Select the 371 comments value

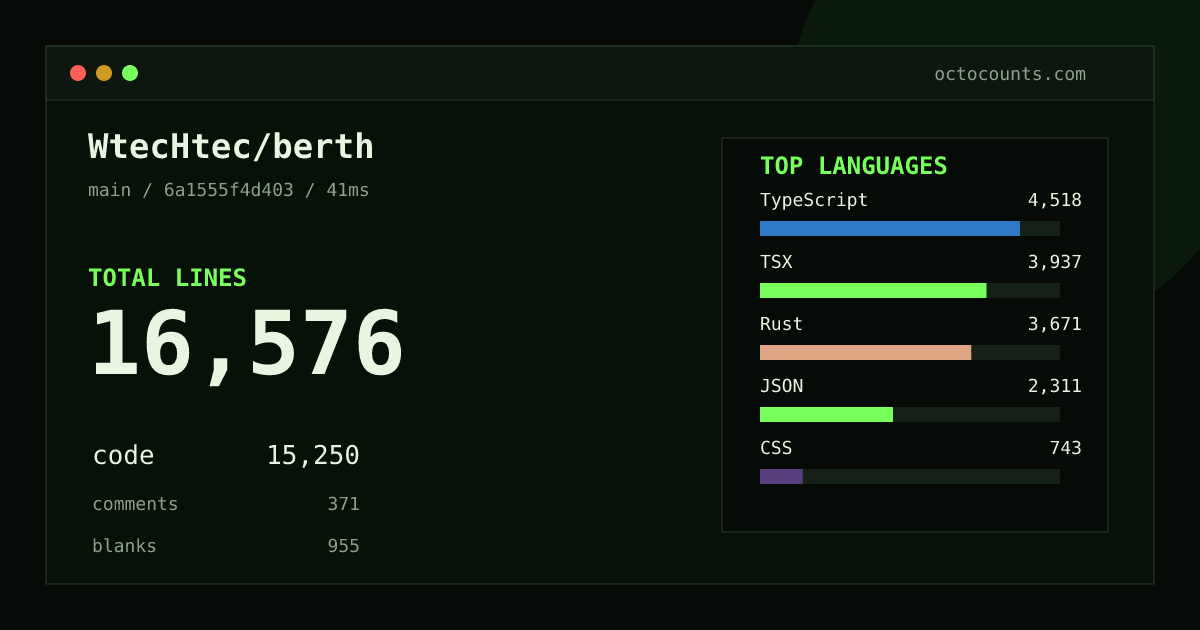pos(343,504)
